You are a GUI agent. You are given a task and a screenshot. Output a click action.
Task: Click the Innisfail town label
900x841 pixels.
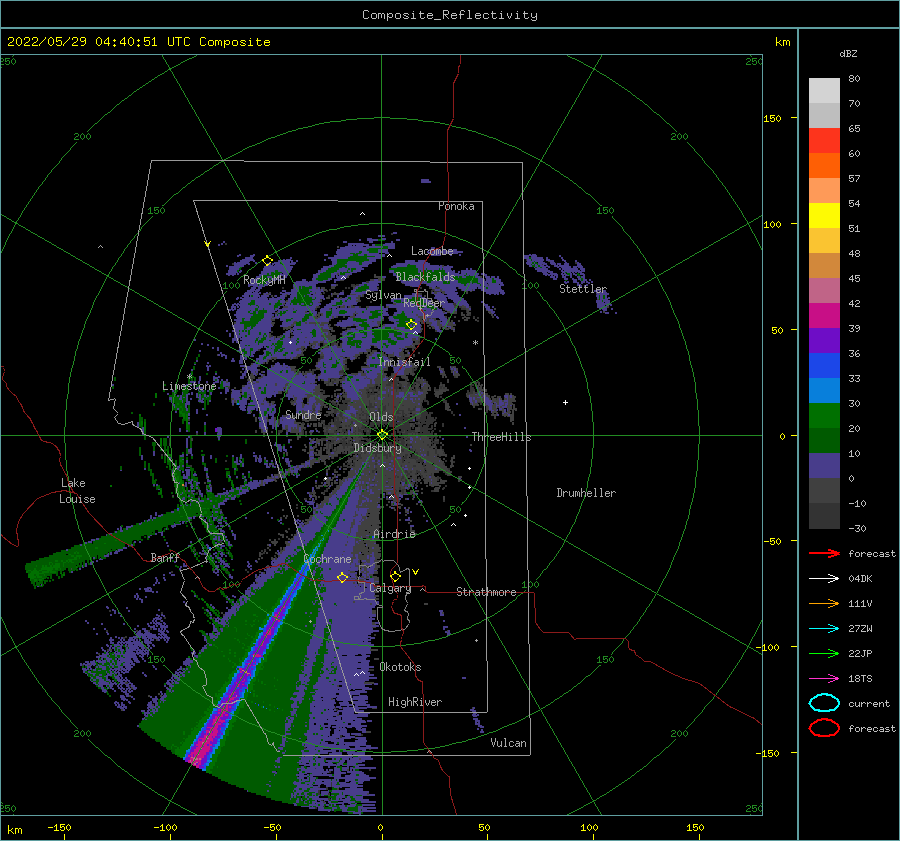404,362
